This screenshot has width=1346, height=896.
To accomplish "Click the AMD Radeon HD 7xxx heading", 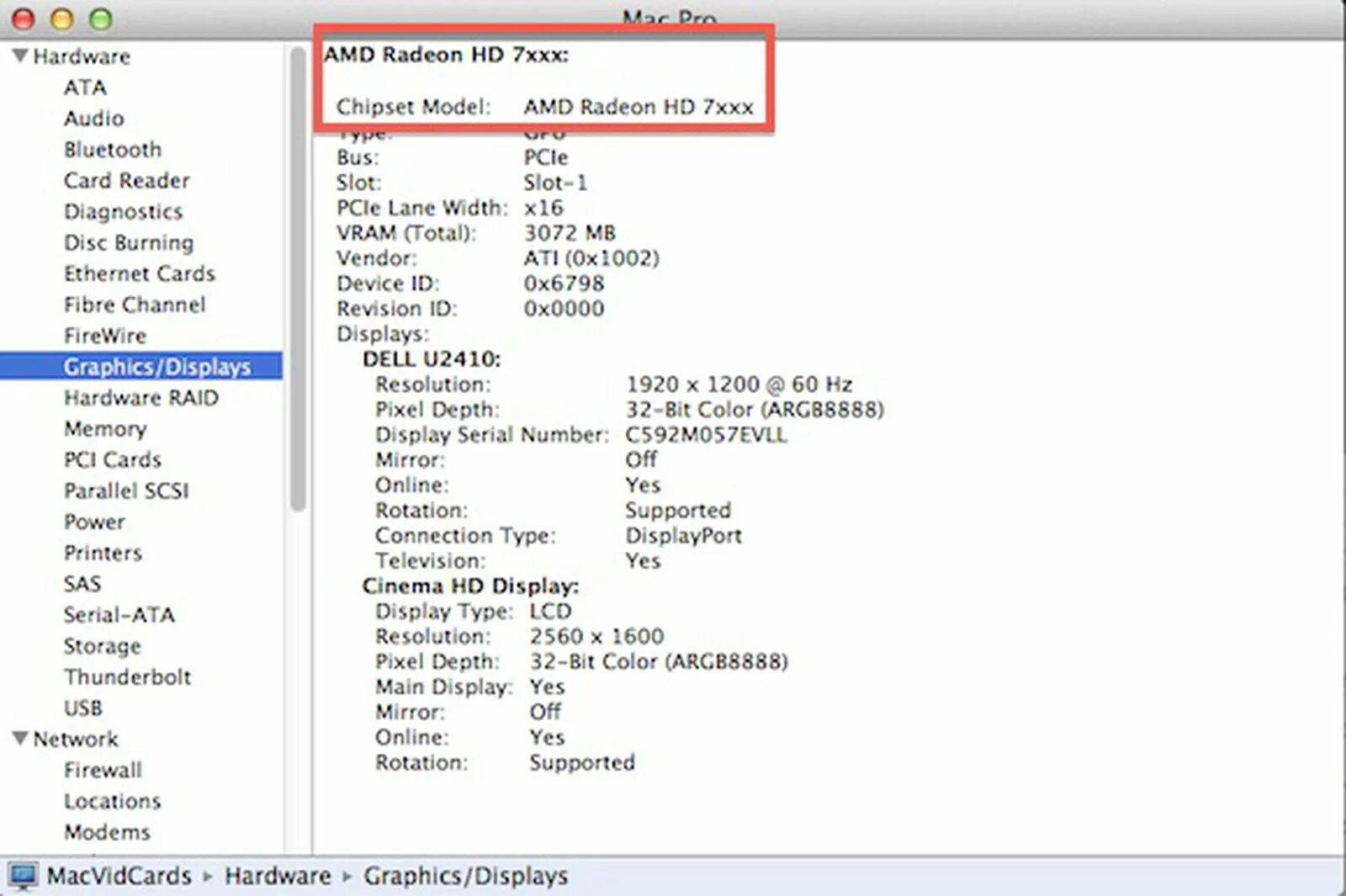I will point(447,55).
